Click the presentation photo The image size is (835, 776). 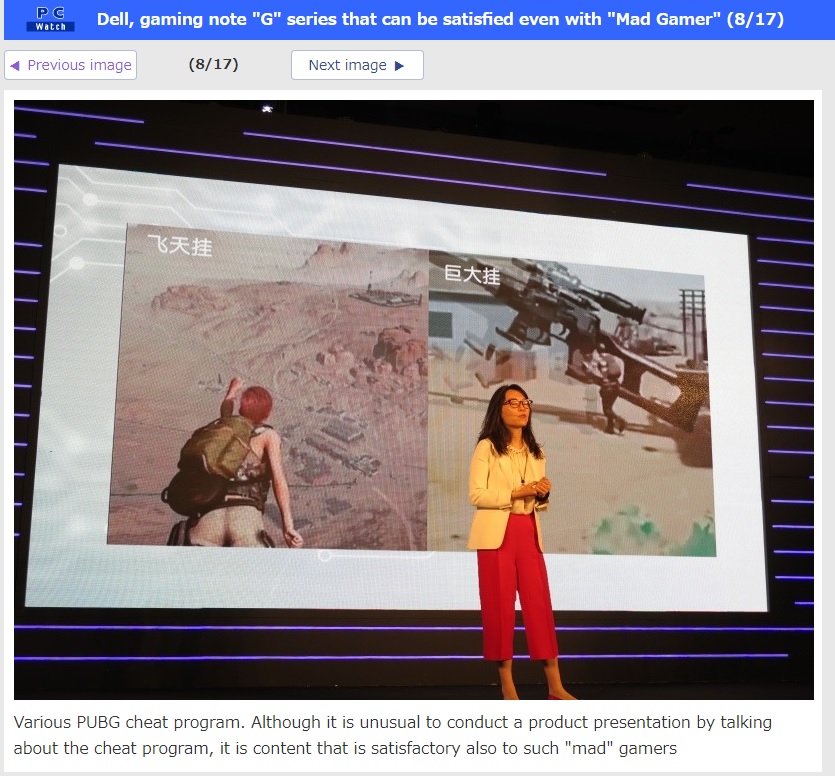pos(414,400)
